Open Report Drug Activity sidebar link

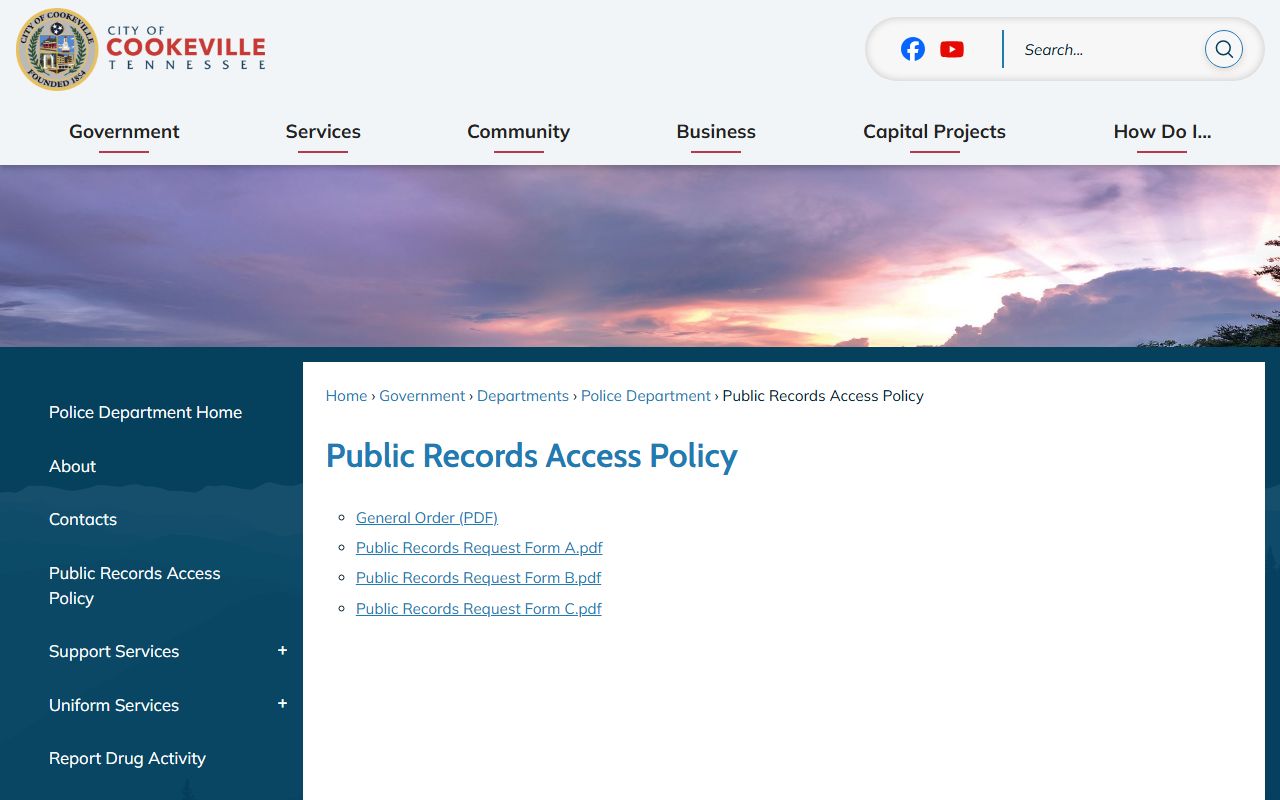[x=127, y=758]
